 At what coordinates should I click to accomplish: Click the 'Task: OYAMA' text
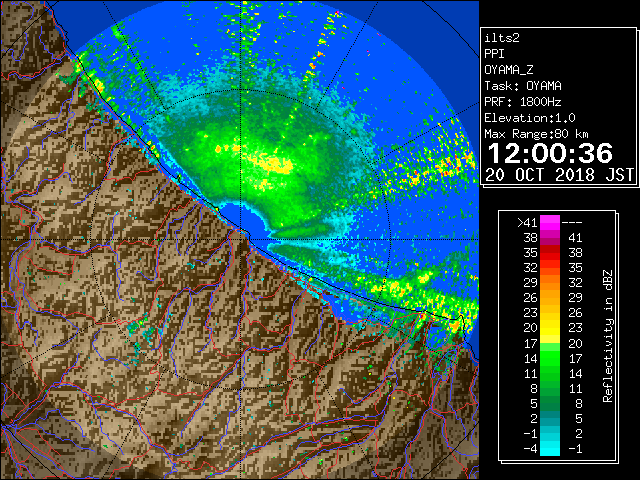coord(523,86)
